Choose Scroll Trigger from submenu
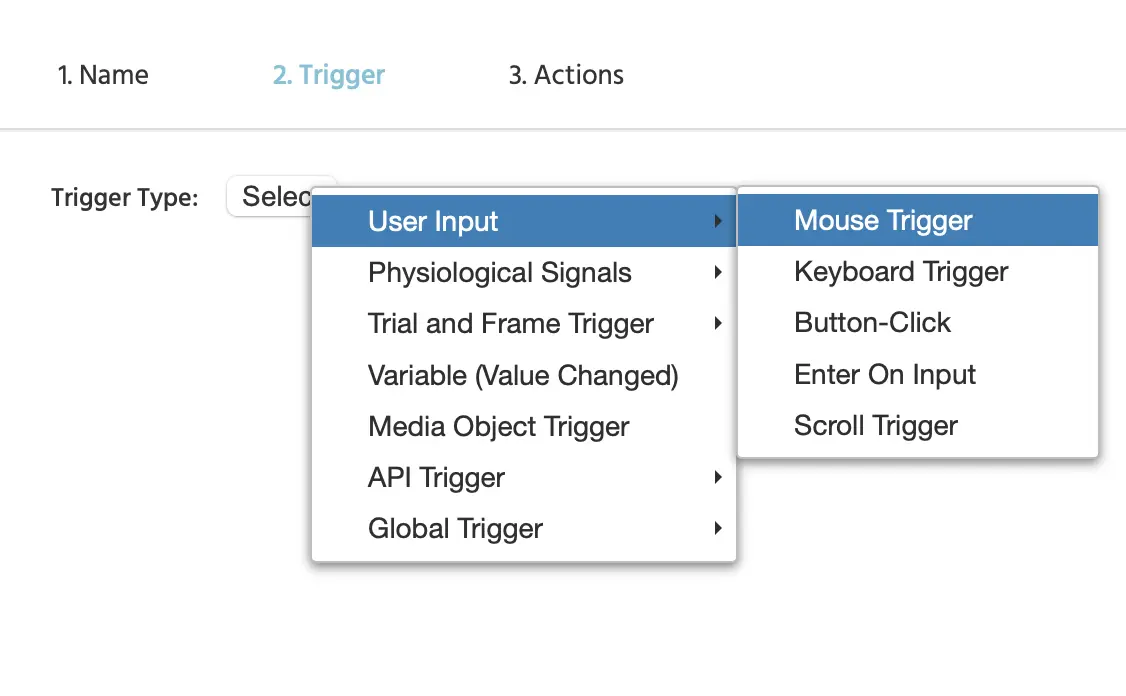The width and height of the screenshot is (1126, 696). click(876, 426)
